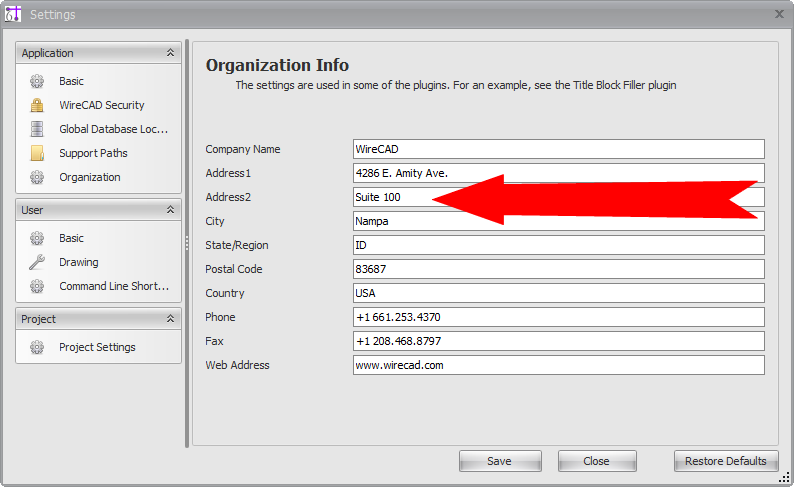Viewport: 794px width, 487px height.
Task: Click into the Phone field
Action: tap(559, 317)
